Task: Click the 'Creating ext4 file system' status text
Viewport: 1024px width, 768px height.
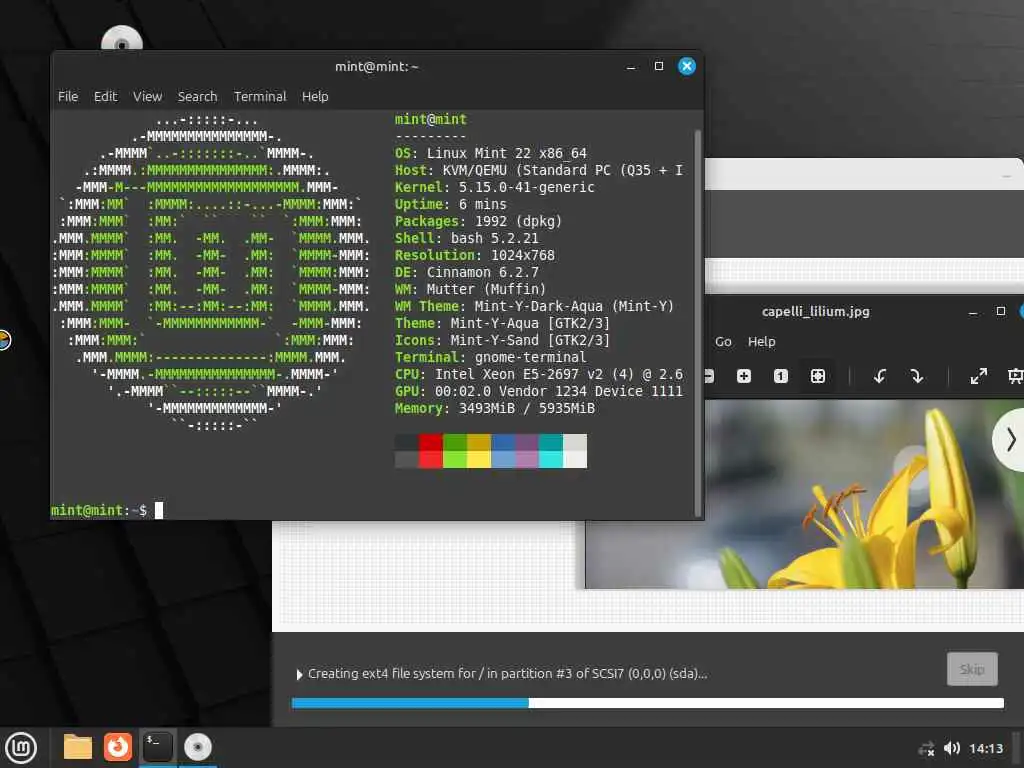Action: click(x=507, y=673)
